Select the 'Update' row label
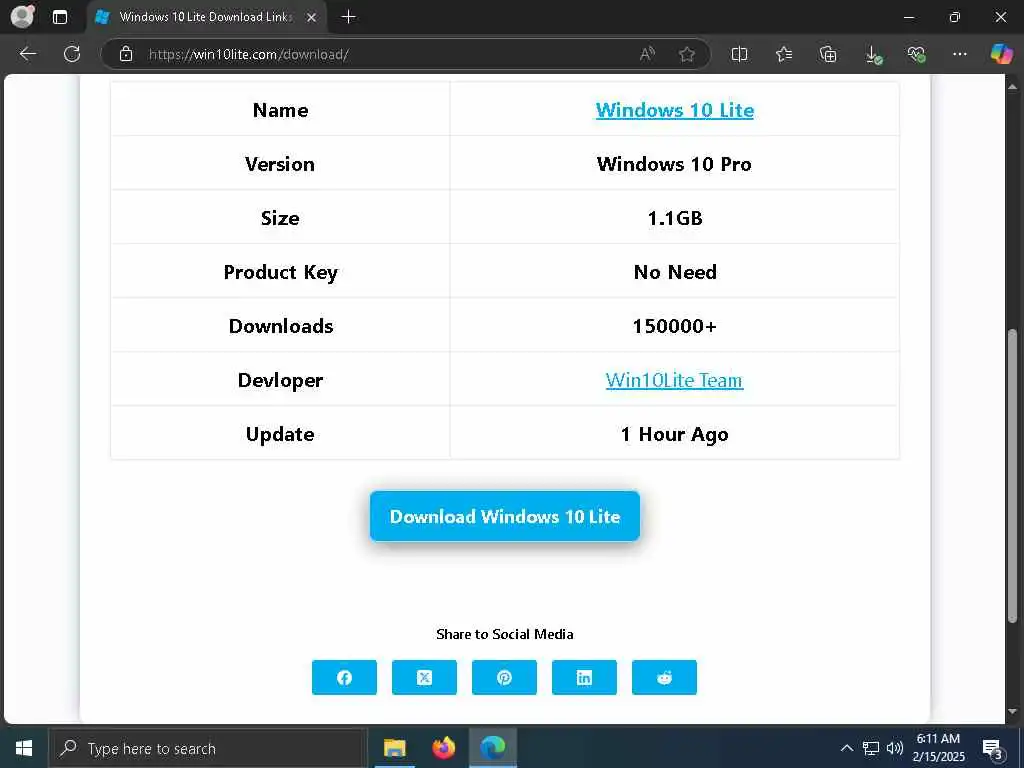 click(280, 434)
